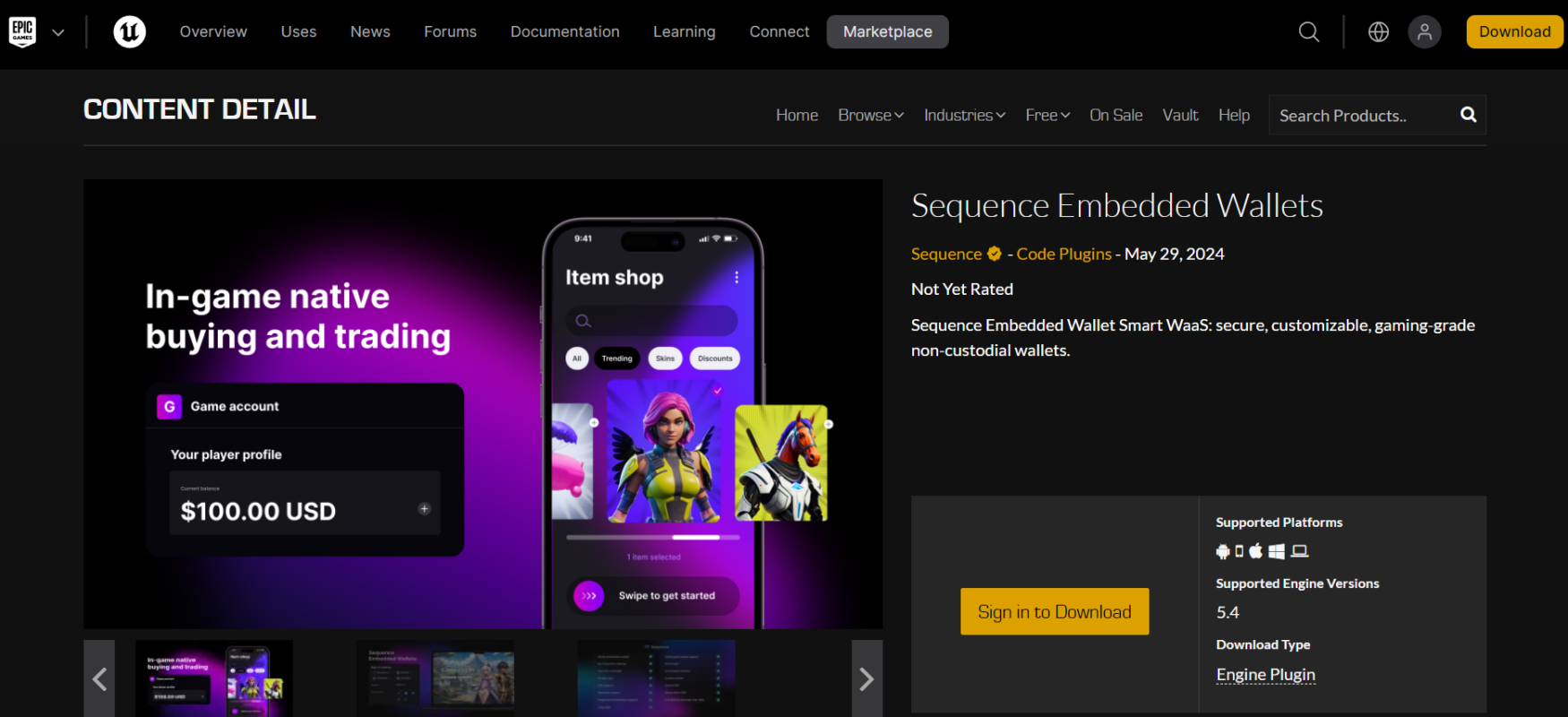Expand the Epic Games dropdown chevron
The image size is (1568, 717).
[x=58, y=33]
